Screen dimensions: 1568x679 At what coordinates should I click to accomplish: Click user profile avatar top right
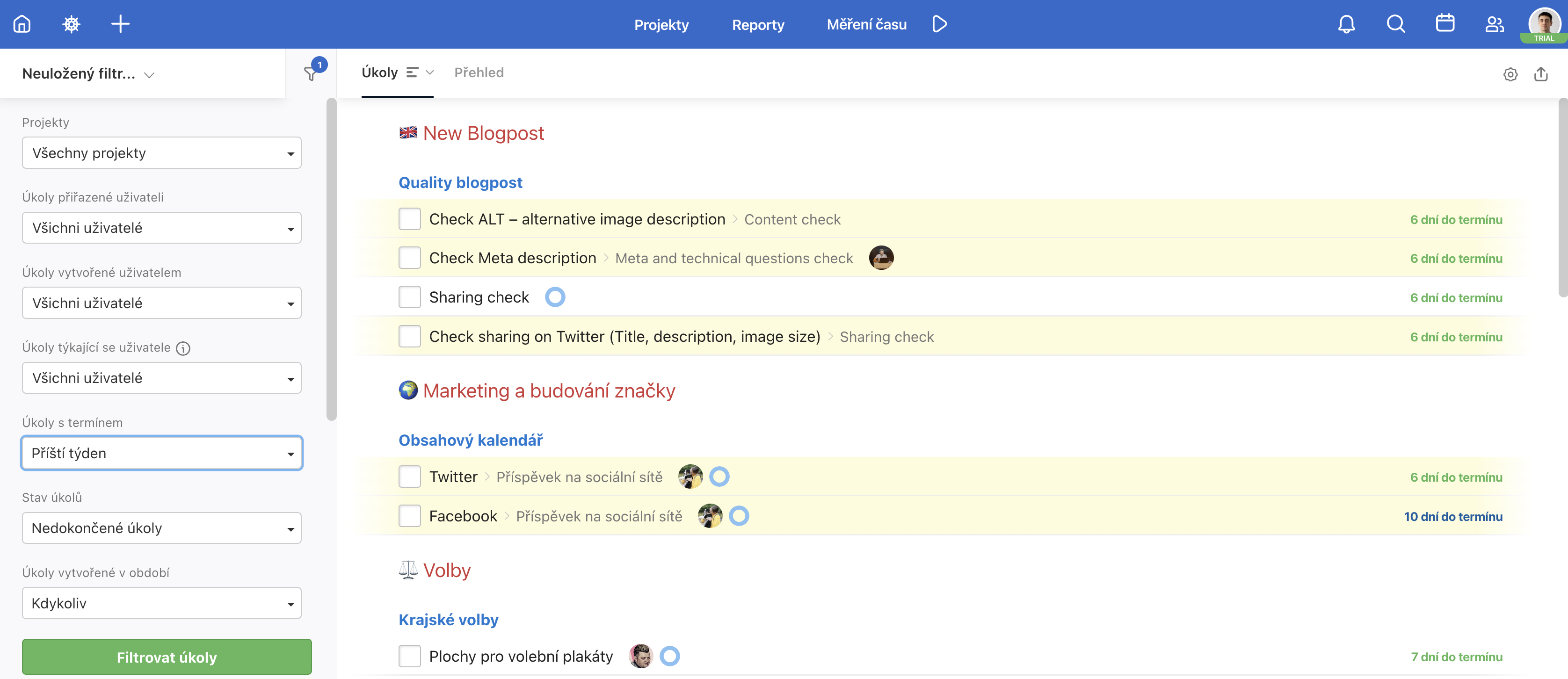click(1543, 22)
